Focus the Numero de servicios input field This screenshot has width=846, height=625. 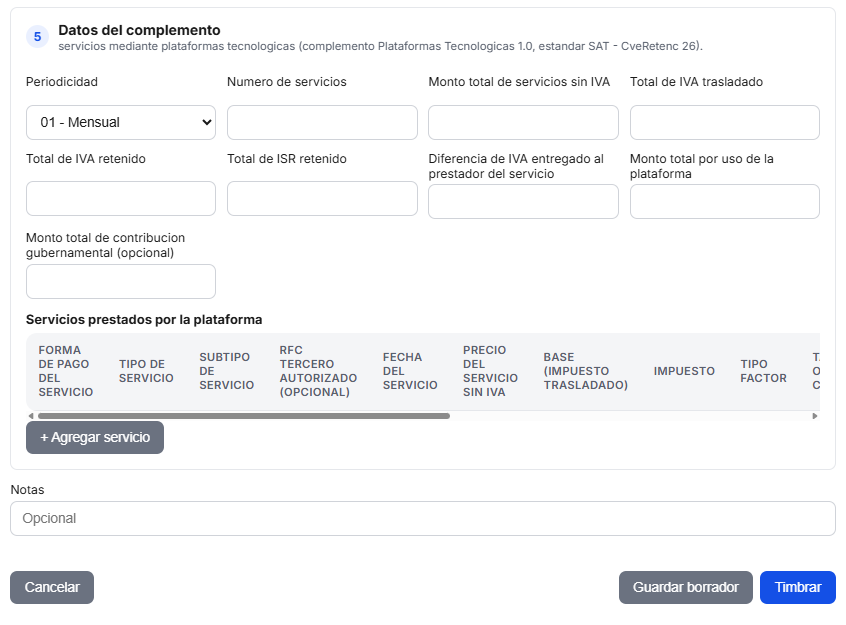[322, 123]
